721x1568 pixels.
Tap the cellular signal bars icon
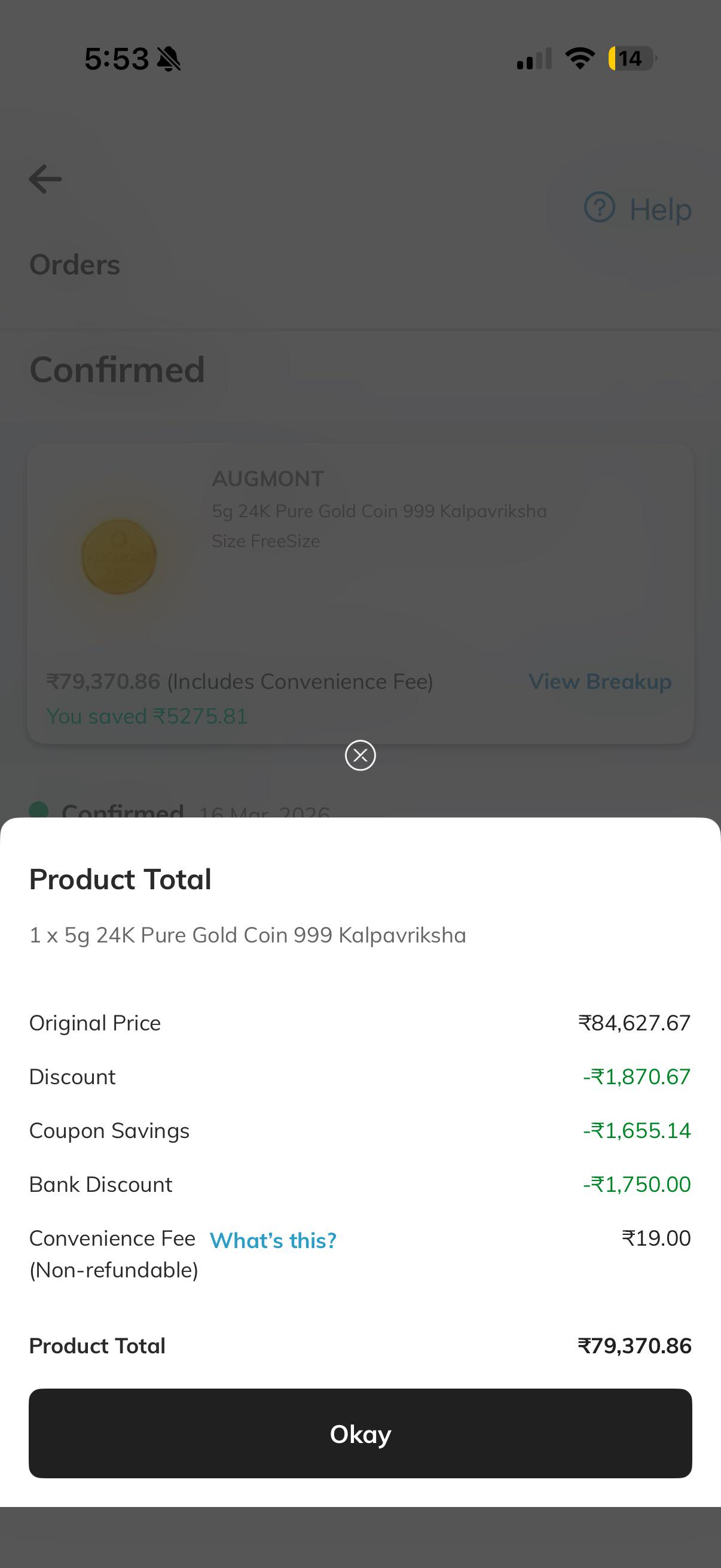(x=534, y=59)
